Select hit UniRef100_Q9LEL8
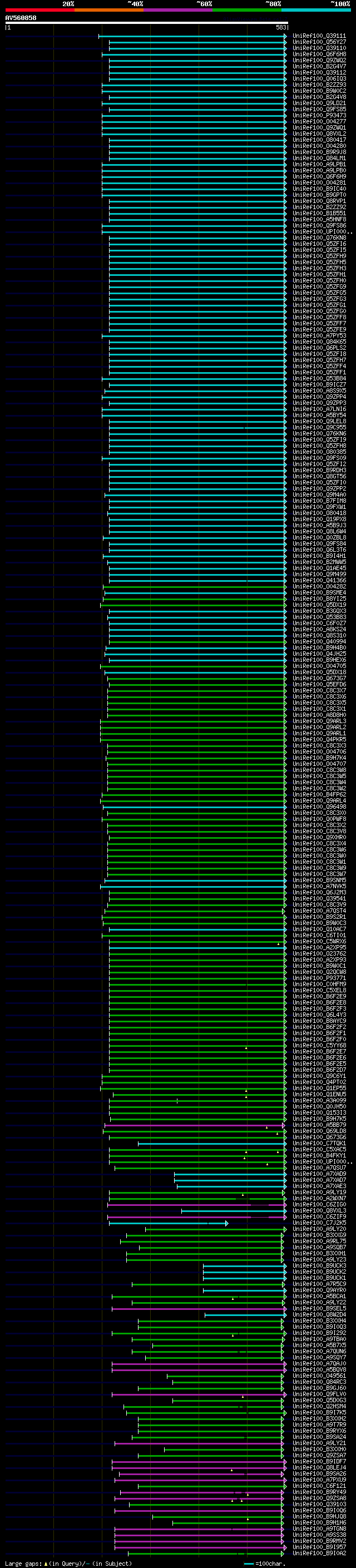 319,421
